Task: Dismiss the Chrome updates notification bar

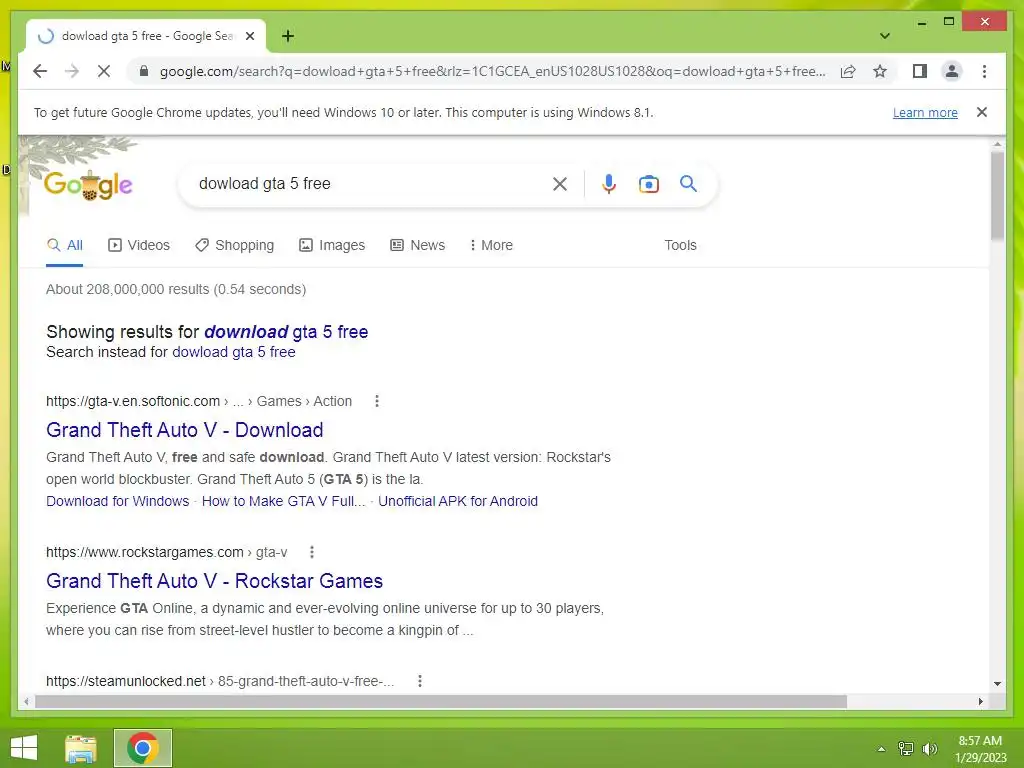Action: [982, 112]
